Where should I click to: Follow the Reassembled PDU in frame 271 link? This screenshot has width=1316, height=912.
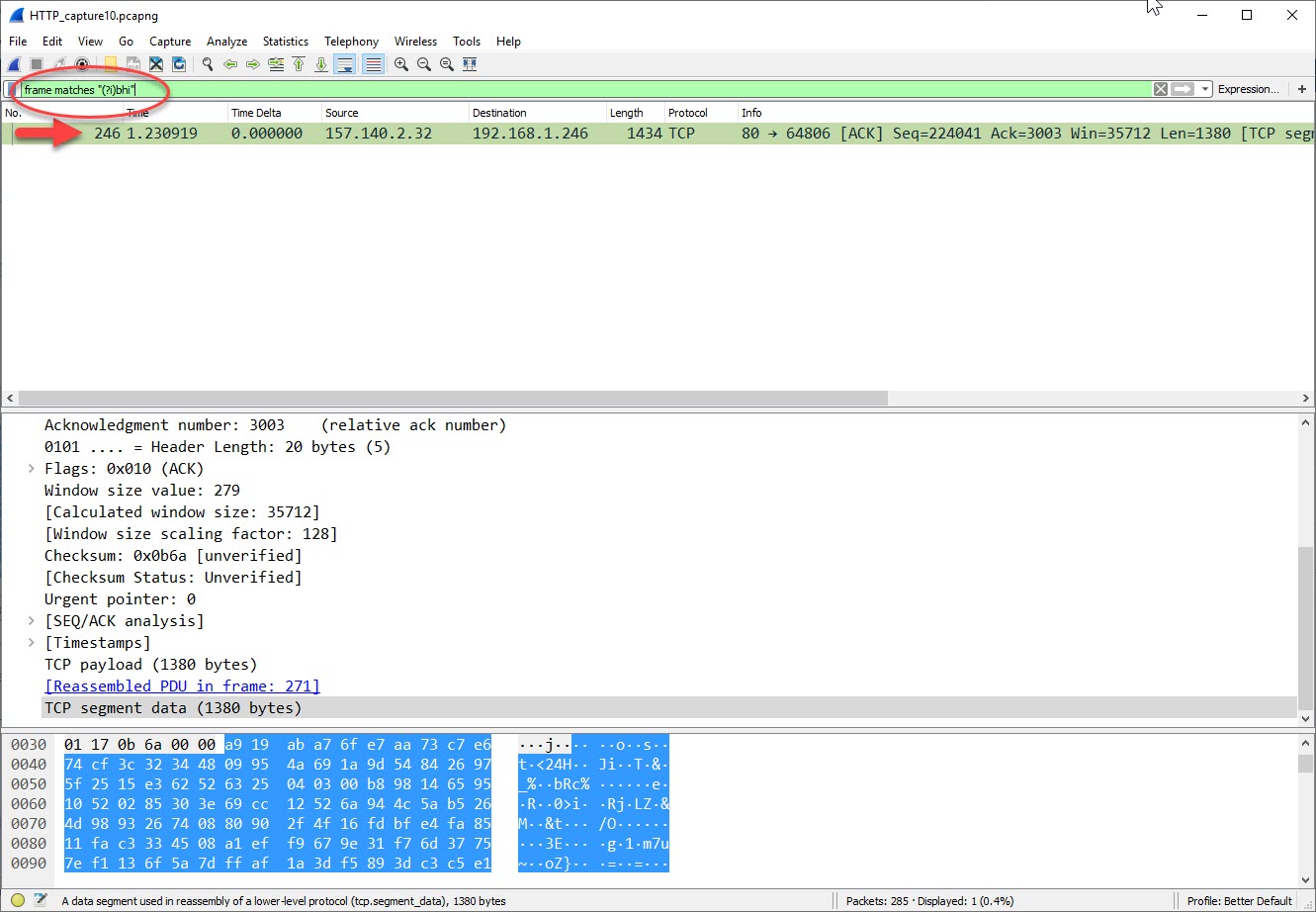pyautogui.click(x=182, y=685)
